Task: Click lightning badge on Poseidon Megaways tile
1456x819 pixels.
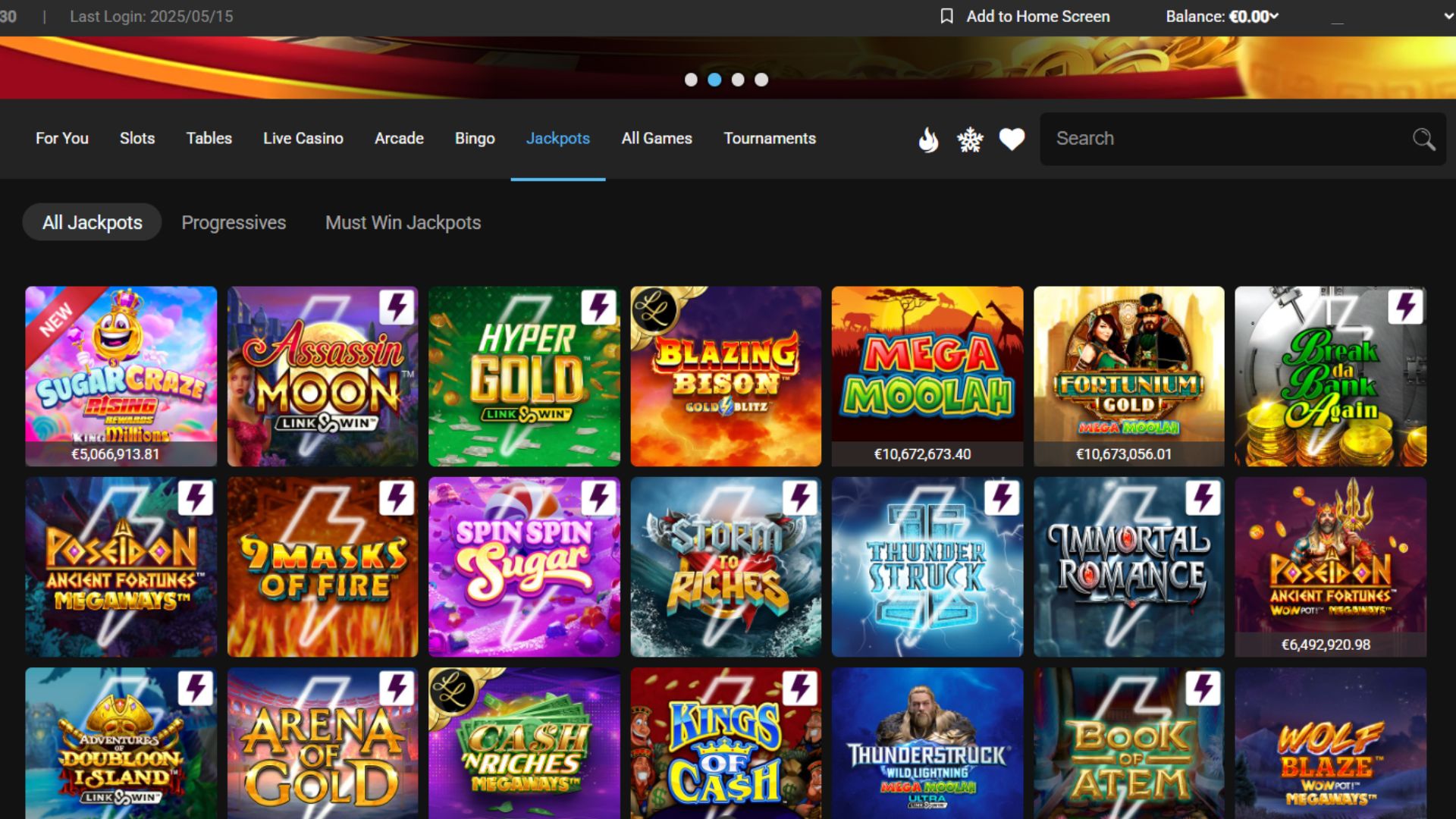Action: pyautogui.click(x=195, y=498)
